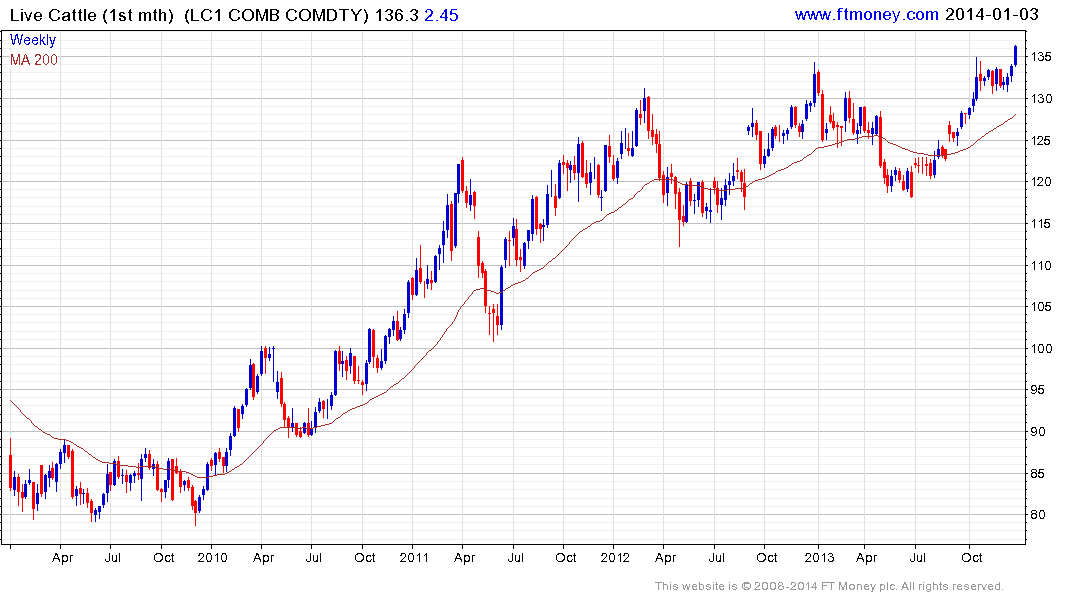Click the 2012 year label on time axis

615,557
